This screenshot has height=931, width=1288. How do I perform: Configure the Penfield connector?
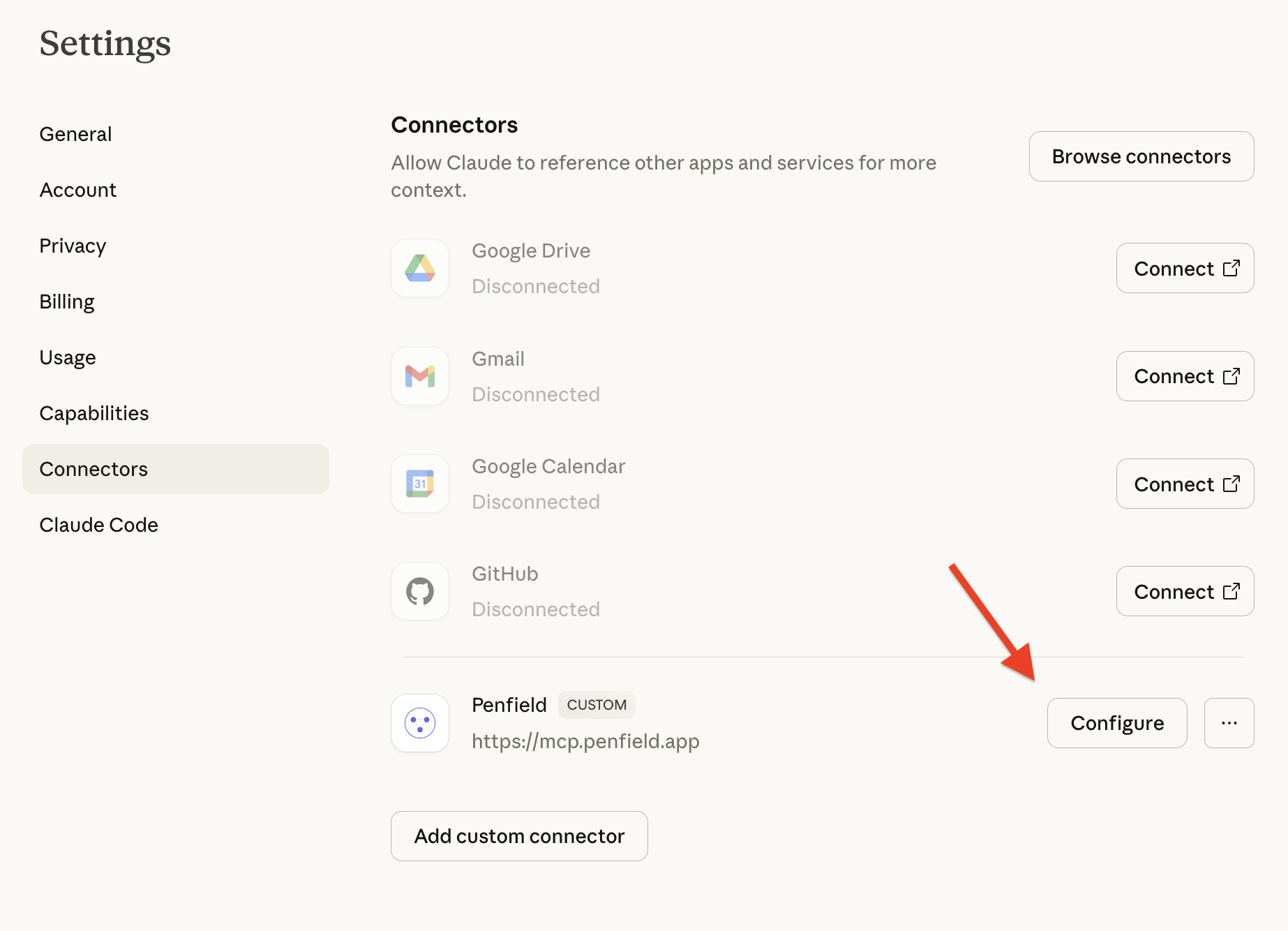[x=1117, y=723]
